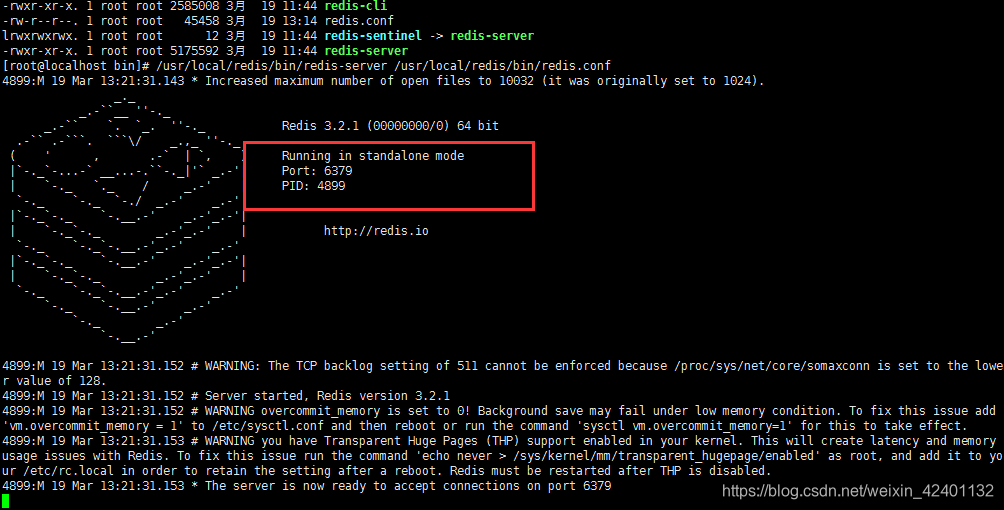Click the 'PID: 4899' line

click(313, 186)
